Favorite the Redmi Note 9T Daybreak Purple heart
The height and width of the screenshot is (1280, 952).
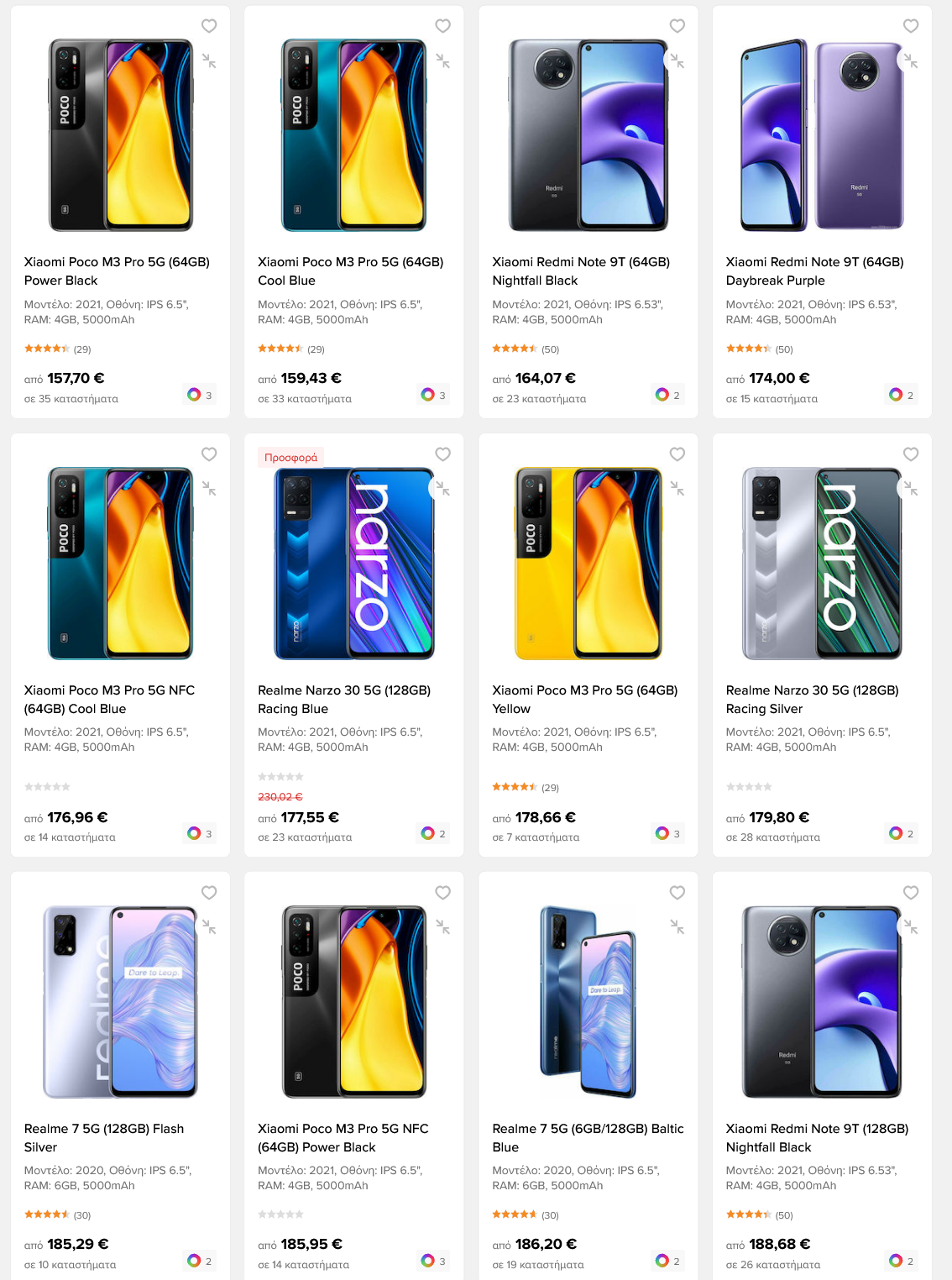coord(911,26)
